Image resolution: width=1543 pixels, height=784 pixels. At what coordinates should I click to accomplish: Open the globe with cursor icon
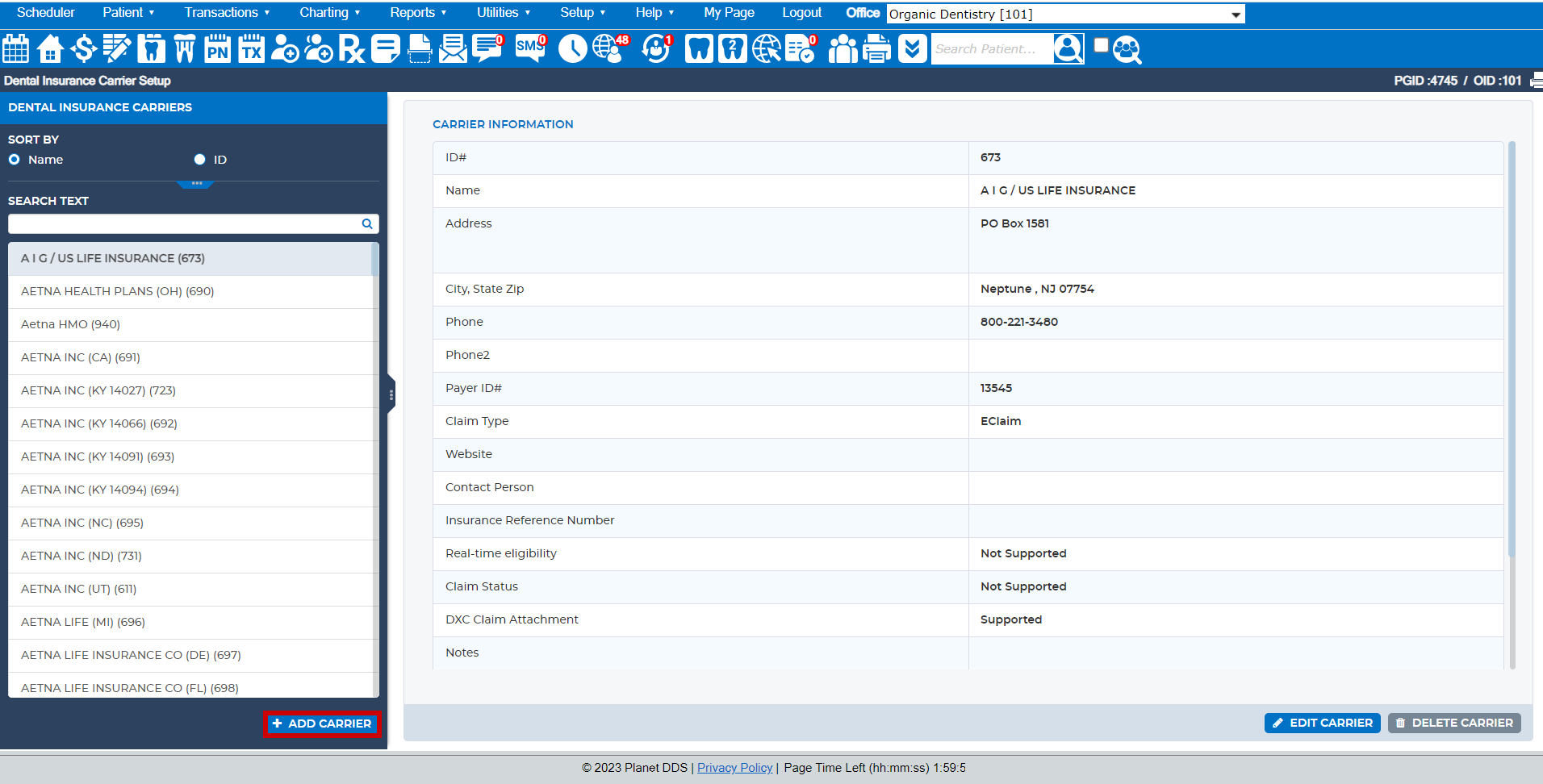[x=767, y=49]
